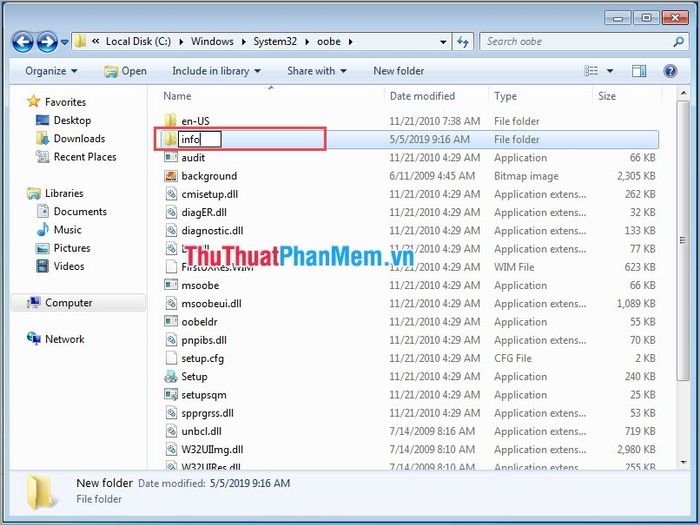Image resolution: width=700 pixels, height=525 pixels.
Task: Click date 6/11/2009 4:45 AM
Action: [x=432, y=176]
